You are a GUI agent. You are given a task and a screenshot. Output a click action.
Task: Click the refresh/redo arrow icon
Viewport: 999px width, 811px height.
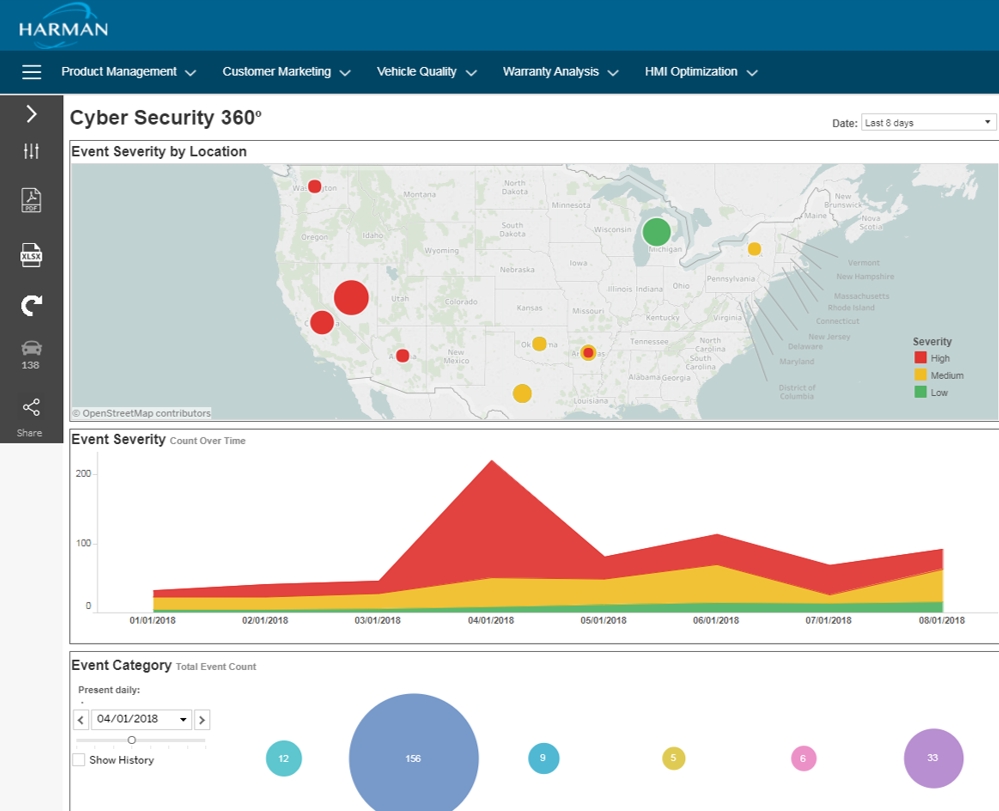click(31, 305)
